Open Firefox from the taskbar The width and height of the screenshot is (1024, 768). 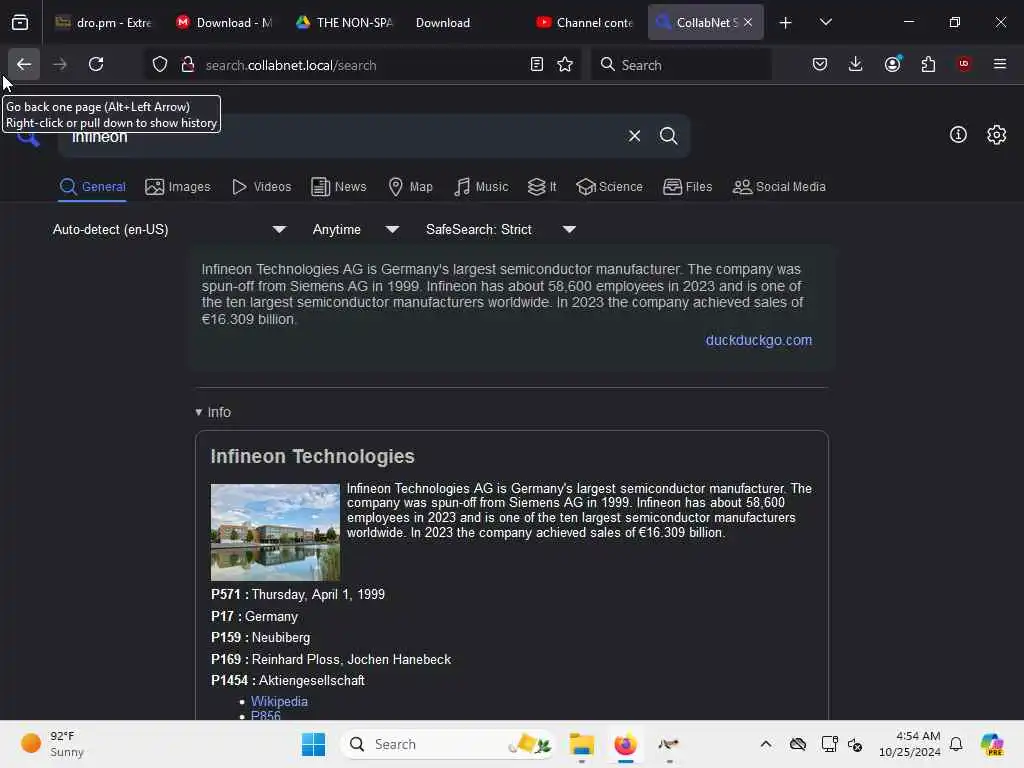[625, 744]
